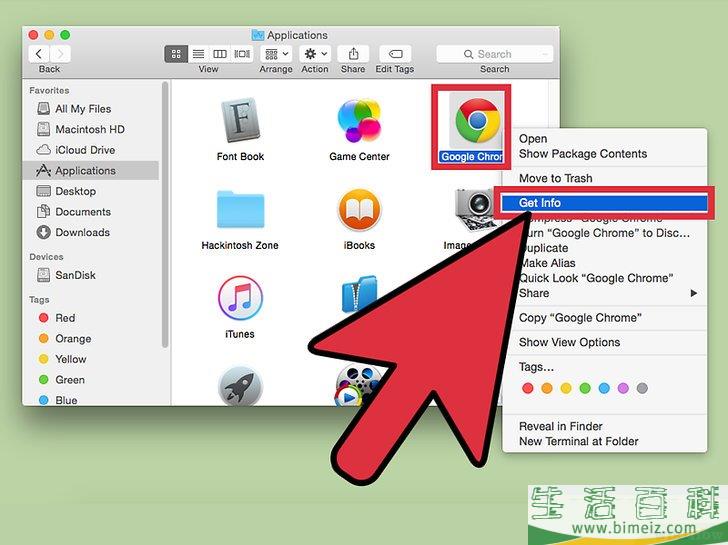This screenshot has height=545, width=728.
Task: Choose Burn "Google Chrome" to Disc
Action: click(x=606, y=233)
